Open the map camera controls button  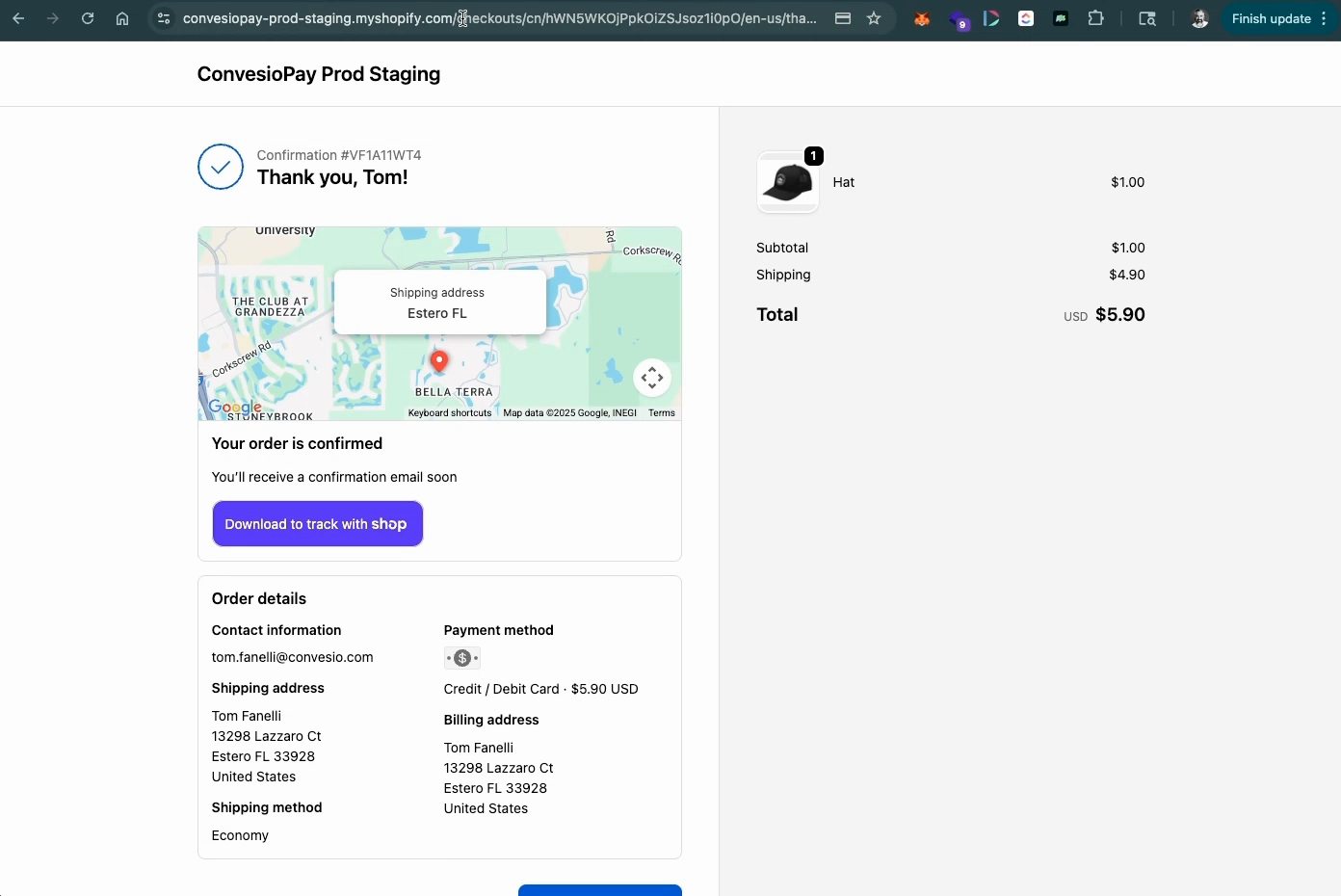tap(652, 378)
